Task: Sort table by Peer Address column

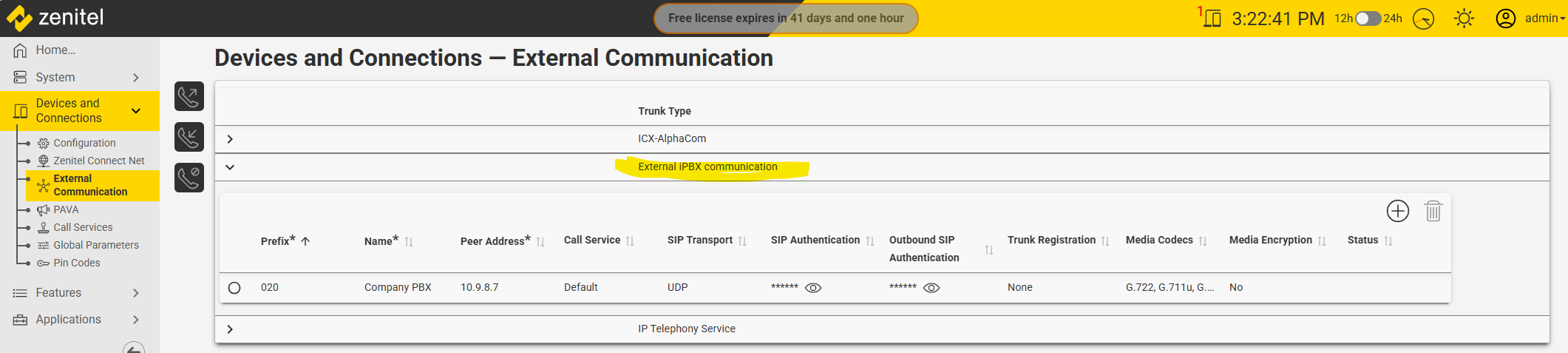Action: coord(540,242)
